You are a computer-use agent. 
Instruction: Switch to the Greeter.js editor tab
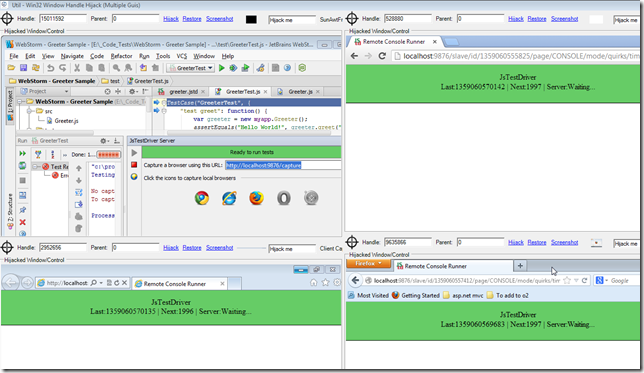(x=300, y=92)
